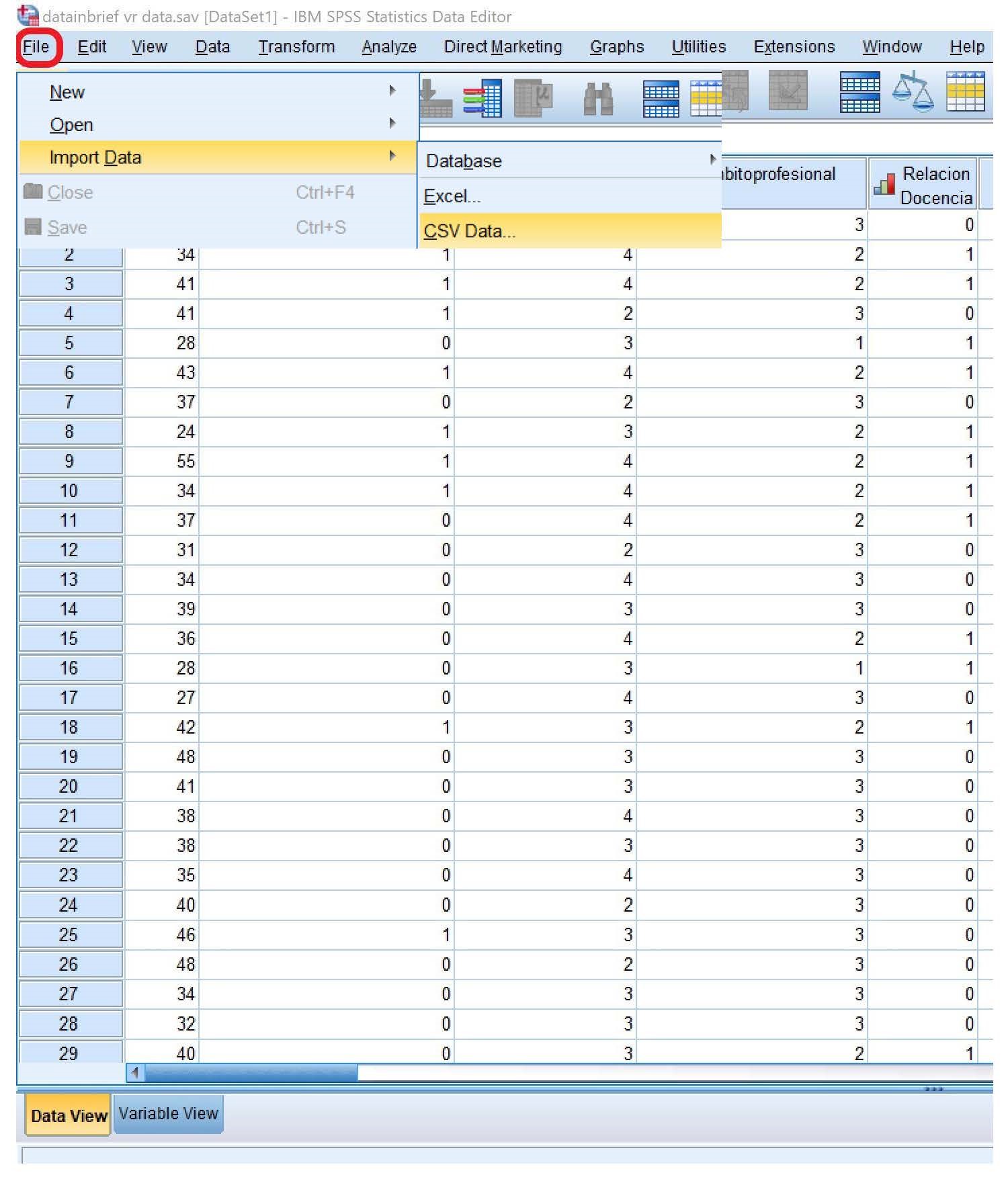Click the Select Cases toolbar icon
This screenshot has width=1008, height=1177.
pos(965,91)
